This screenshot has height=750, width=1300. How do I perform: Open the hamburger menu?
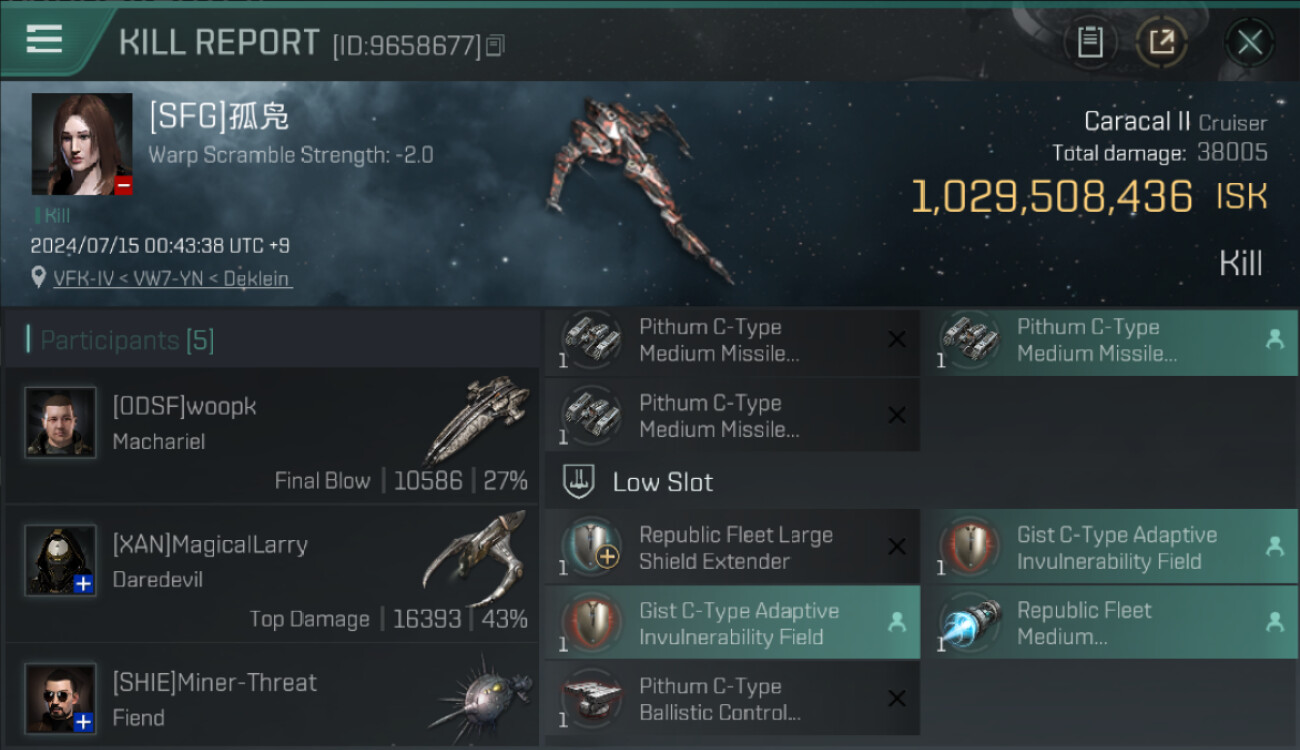(44, 40)
